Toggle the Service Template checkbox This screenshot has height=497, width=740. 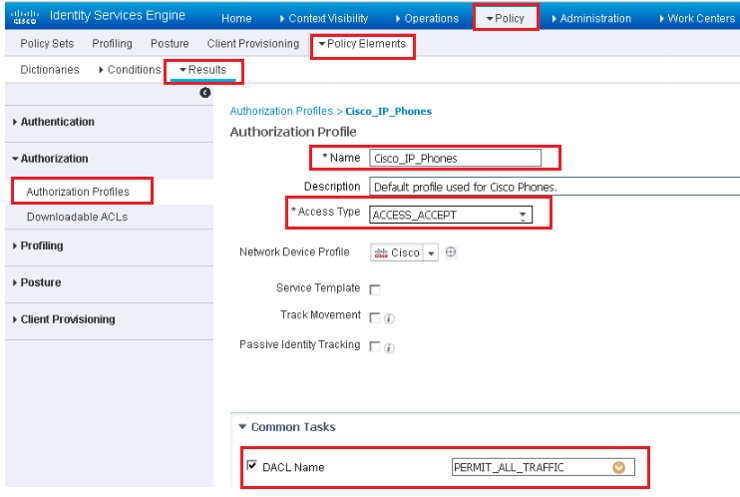[375, 289]
